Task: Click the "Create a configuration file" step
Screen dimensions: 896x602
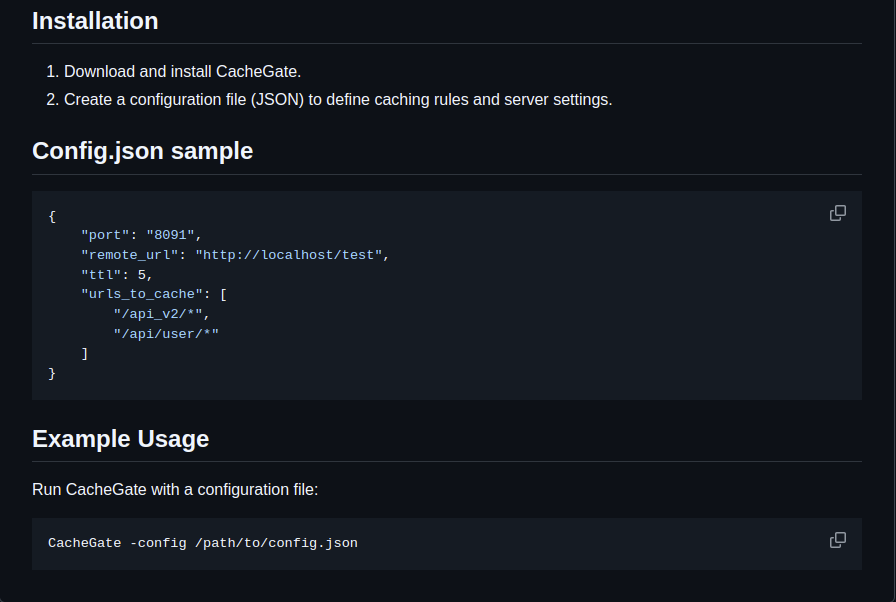Action: [337, 100]
